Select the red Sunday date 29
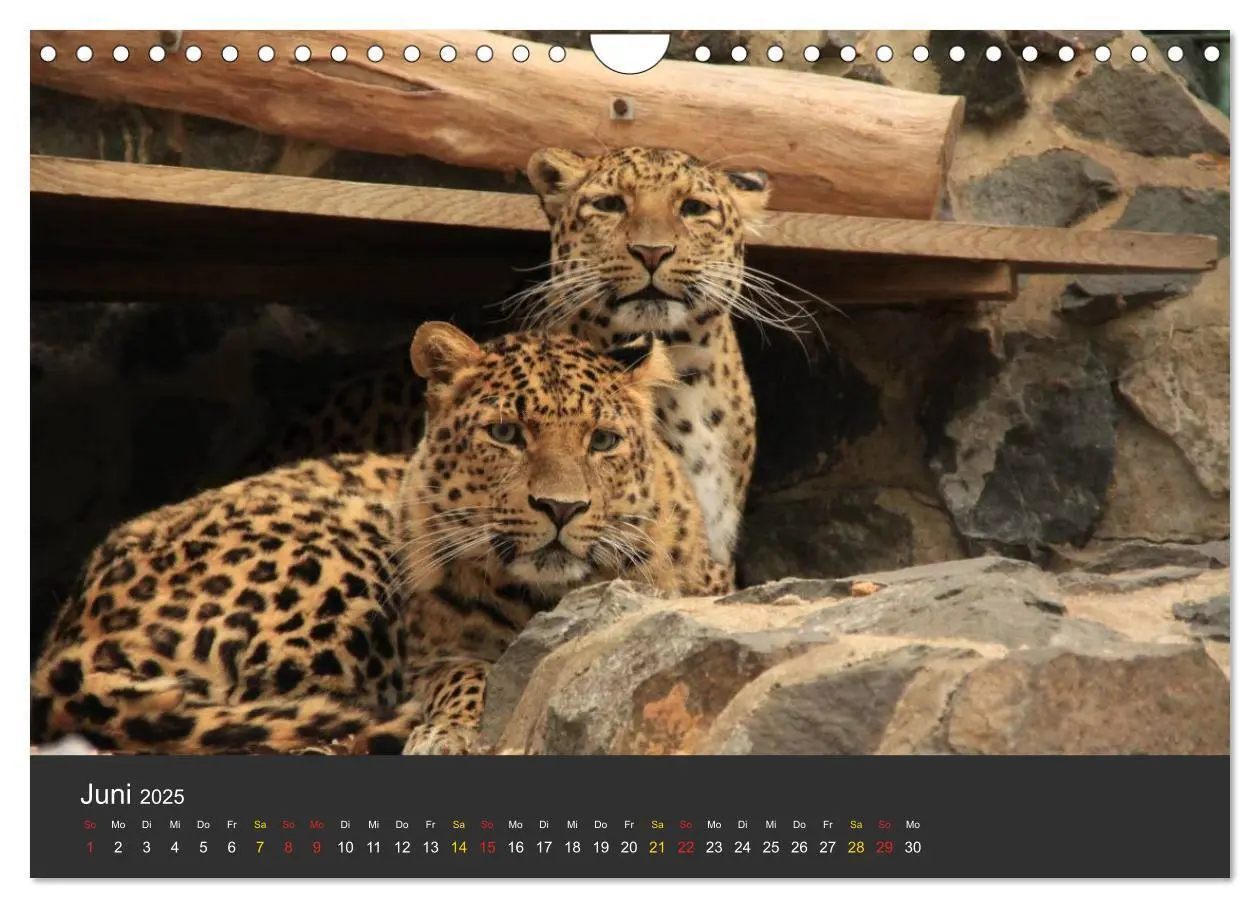Image resolution: width=1260 pixels, height=908 pixels. coord(884,847)
